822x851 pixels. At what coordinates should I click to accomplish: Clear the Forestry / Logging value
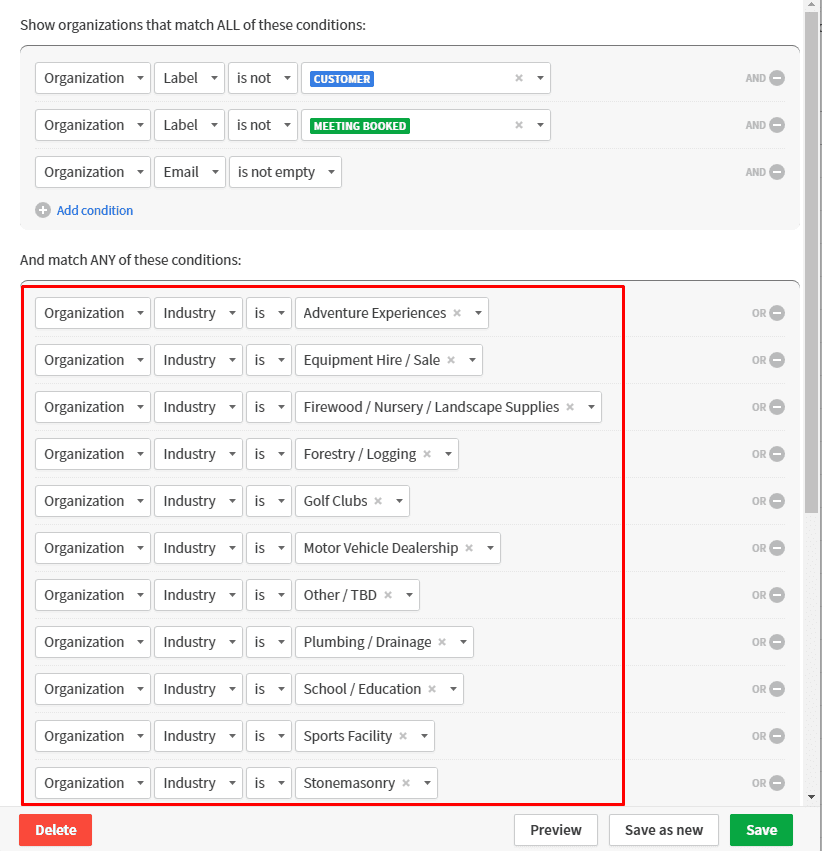pyautogui.click(x=427, y=454)
